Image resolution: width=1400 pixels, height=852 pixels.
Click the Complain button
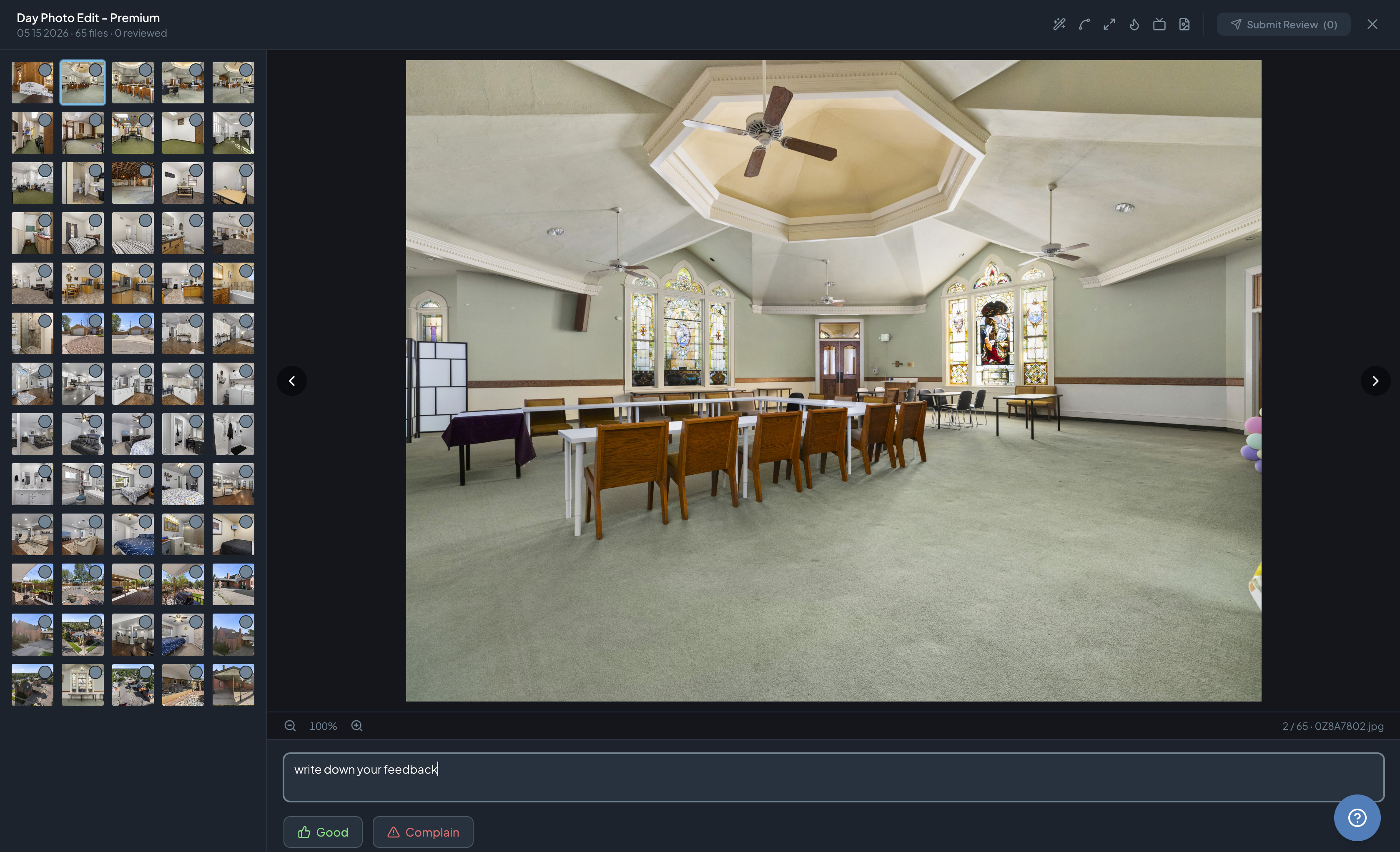pos(423,832)
